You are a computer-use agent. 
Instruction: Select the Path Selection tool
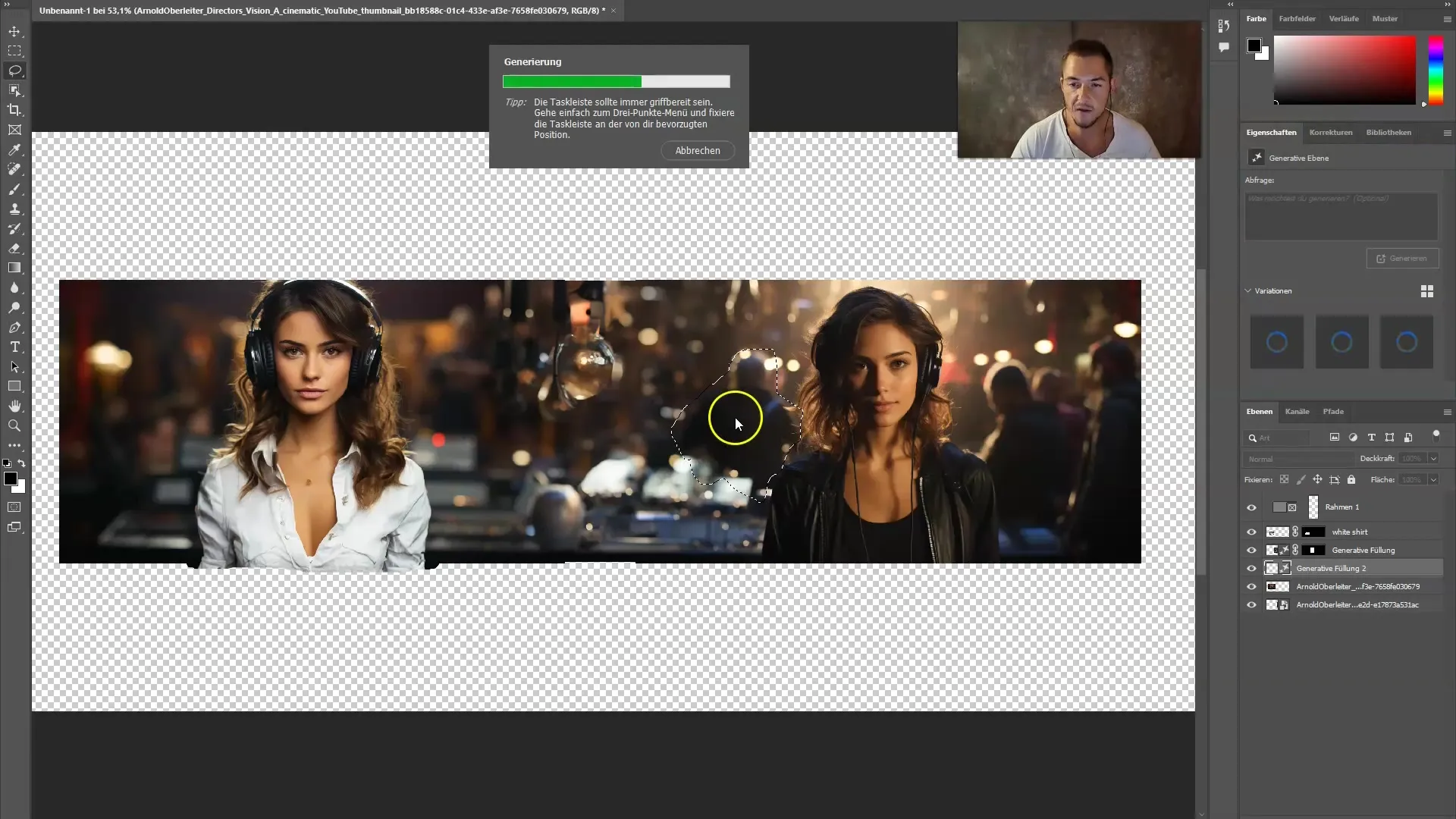(x=14, y=367)
